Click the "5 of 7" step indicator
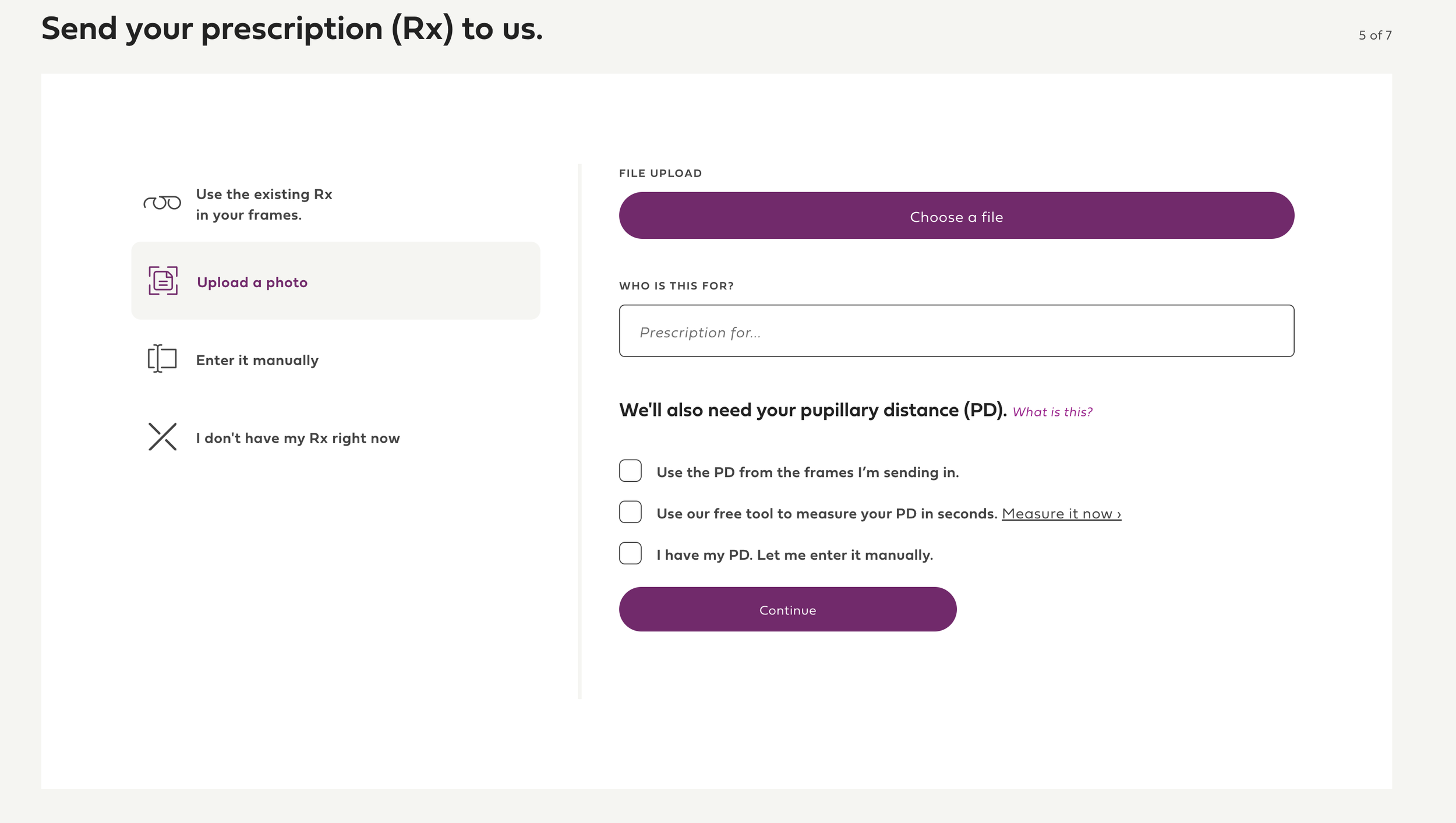 tap(1375, 35)
